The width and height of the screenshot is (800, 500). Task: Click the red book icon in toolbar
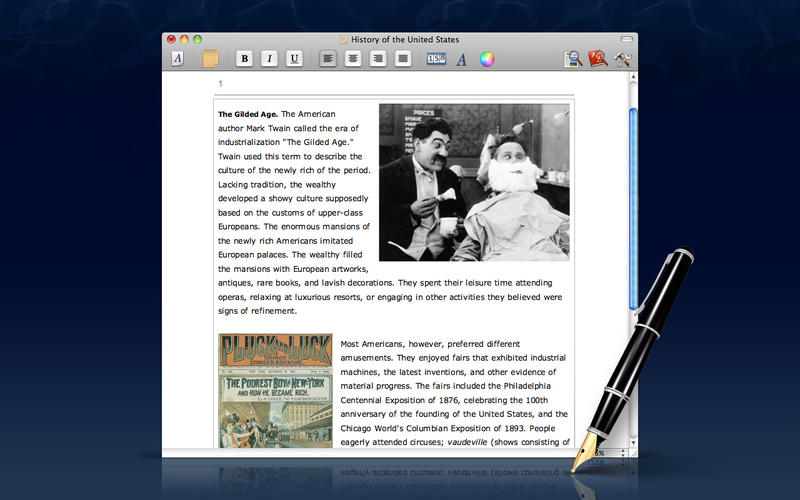click(598, 59)
